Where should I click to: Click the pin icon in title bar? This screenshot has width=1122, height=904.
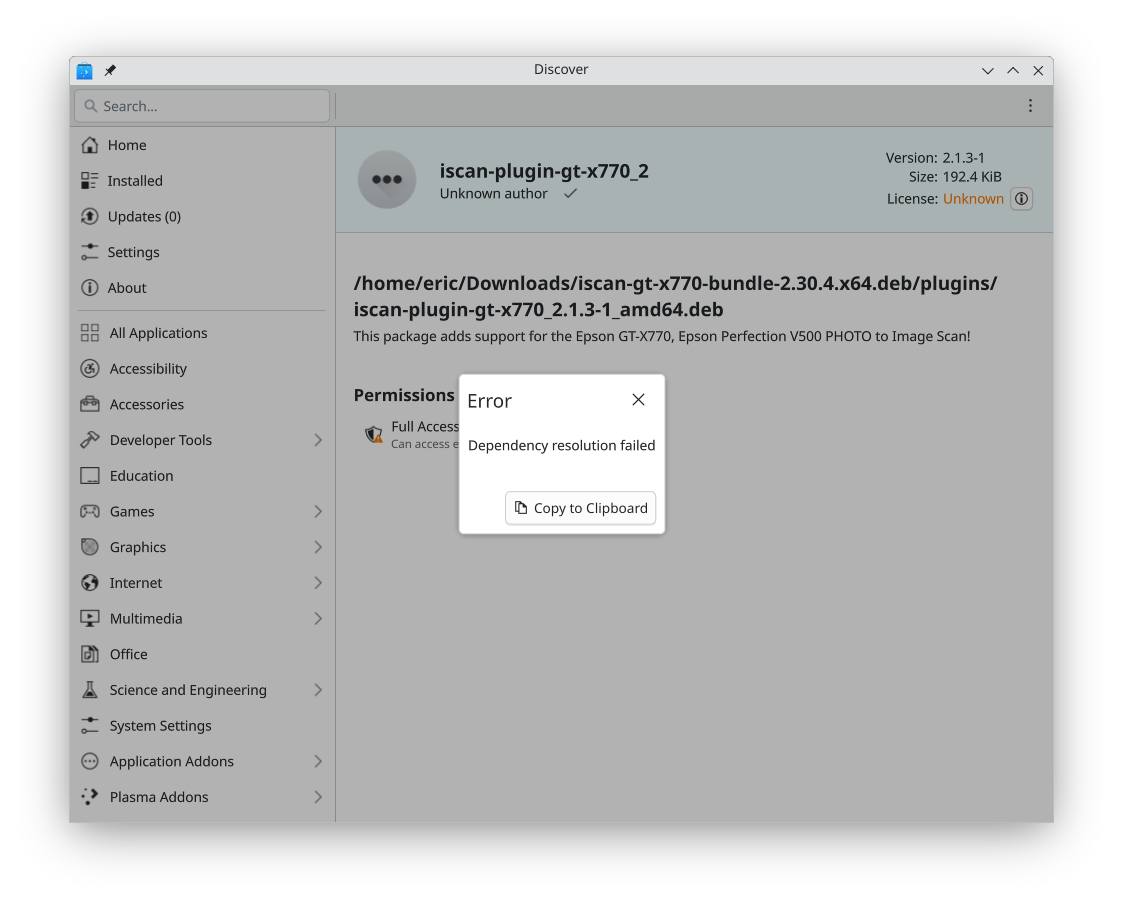coord(110,70)
